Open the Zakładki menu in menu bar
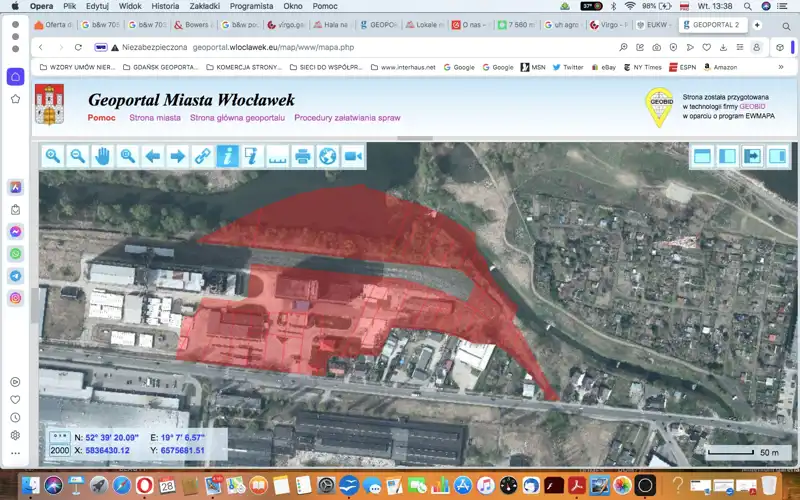This screenshot has height=500, width=800. pos(204,6)
